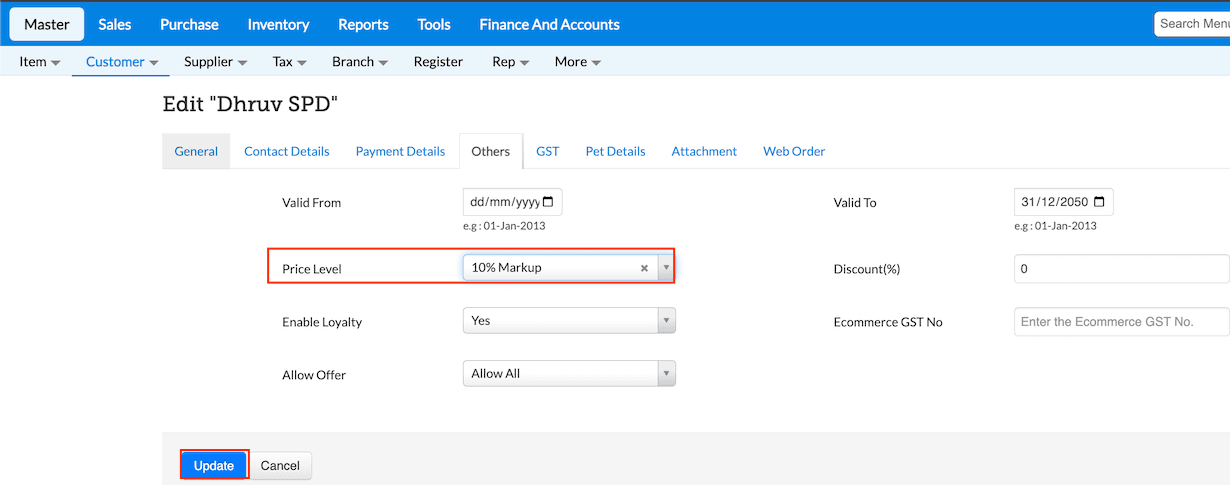The height and width of the screenshot is (485, 1230).
Task: Switch to the Pet Details tab
Action: pyautogui.click(x=615, y=152)
